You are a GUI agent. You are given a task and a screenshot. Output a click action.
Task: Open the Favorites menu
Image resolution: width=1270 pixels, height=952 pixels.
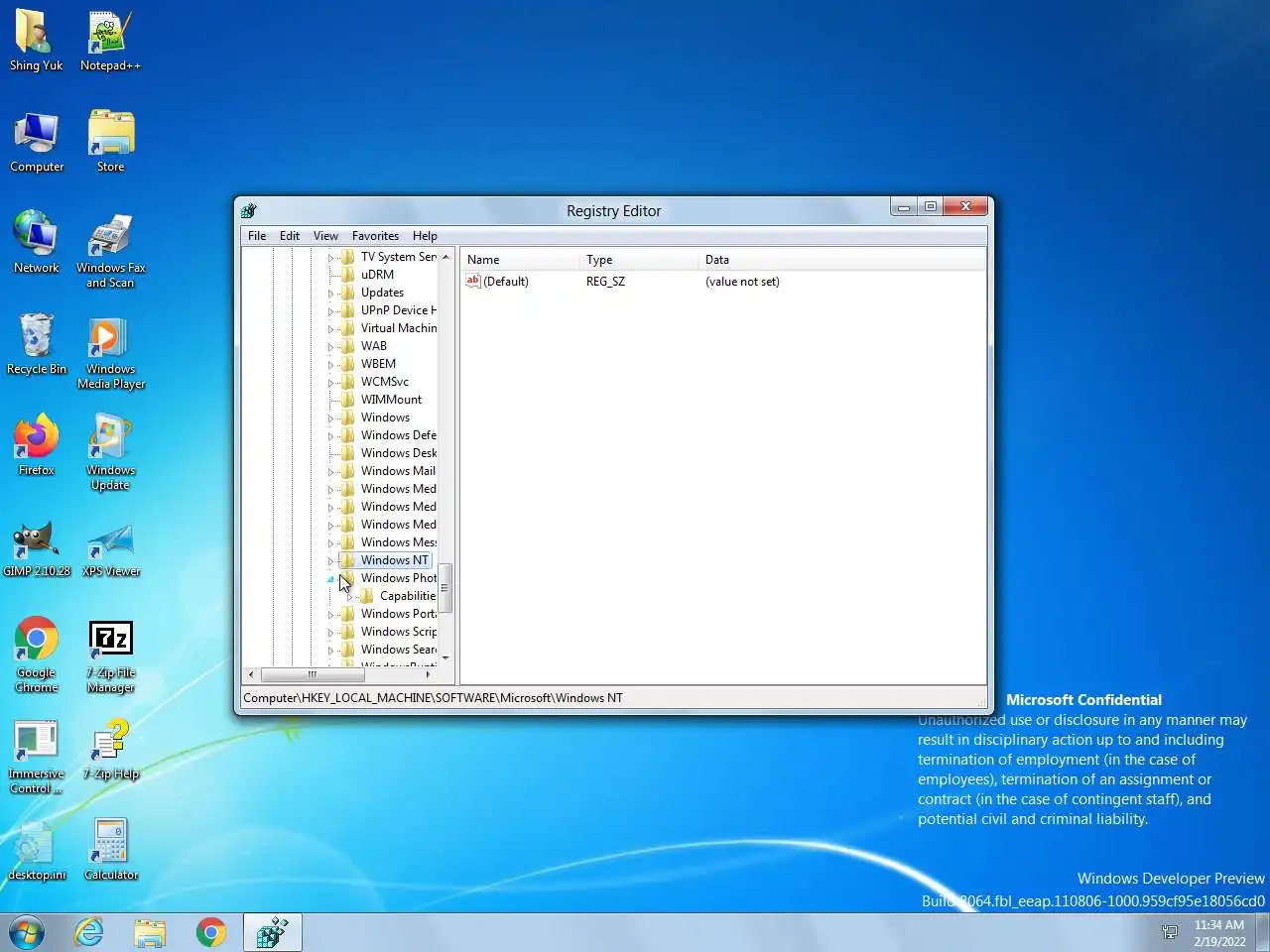[x=375, y=236]
